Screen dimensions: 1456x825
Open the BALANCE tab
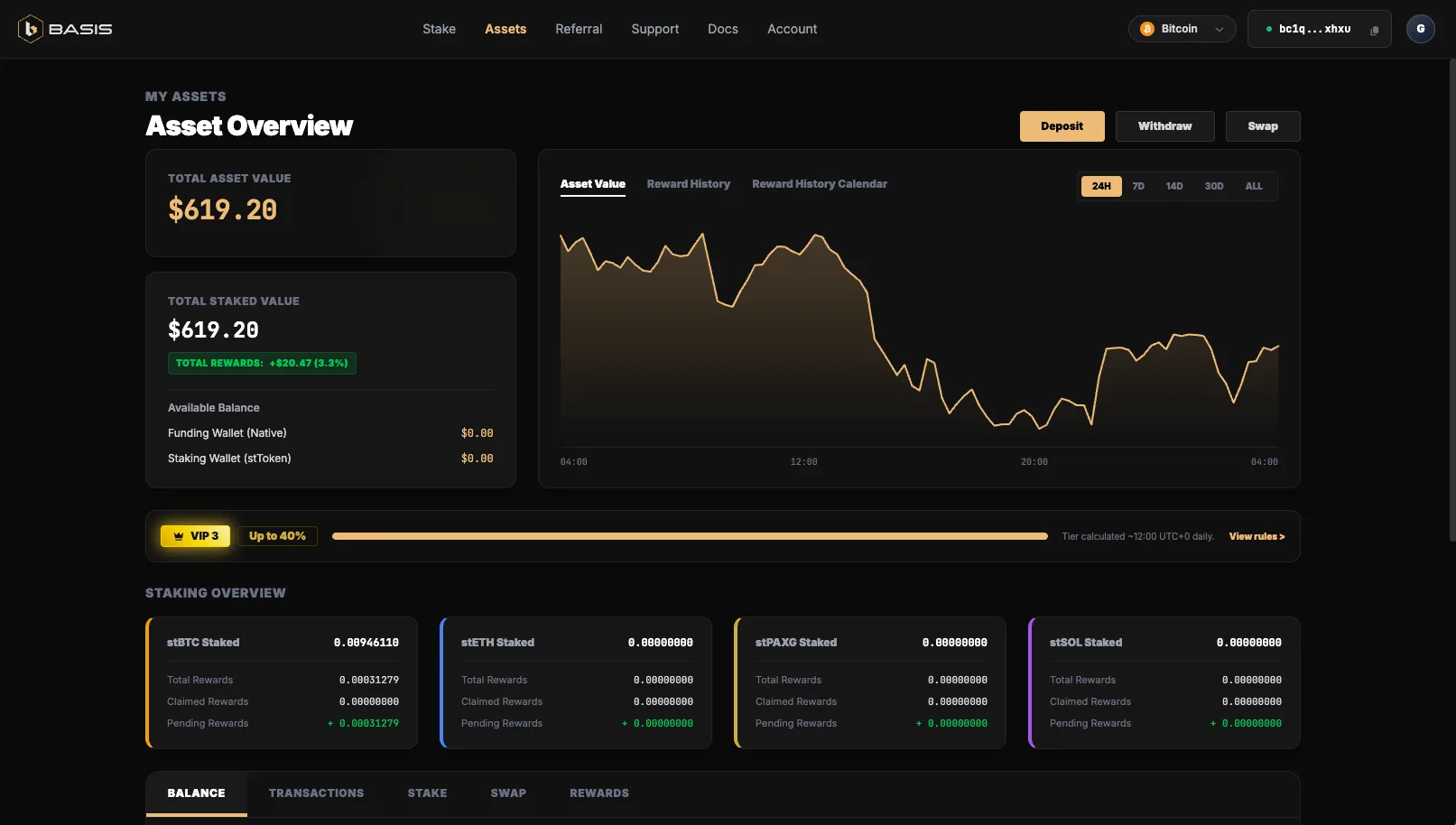coord(196,793)
